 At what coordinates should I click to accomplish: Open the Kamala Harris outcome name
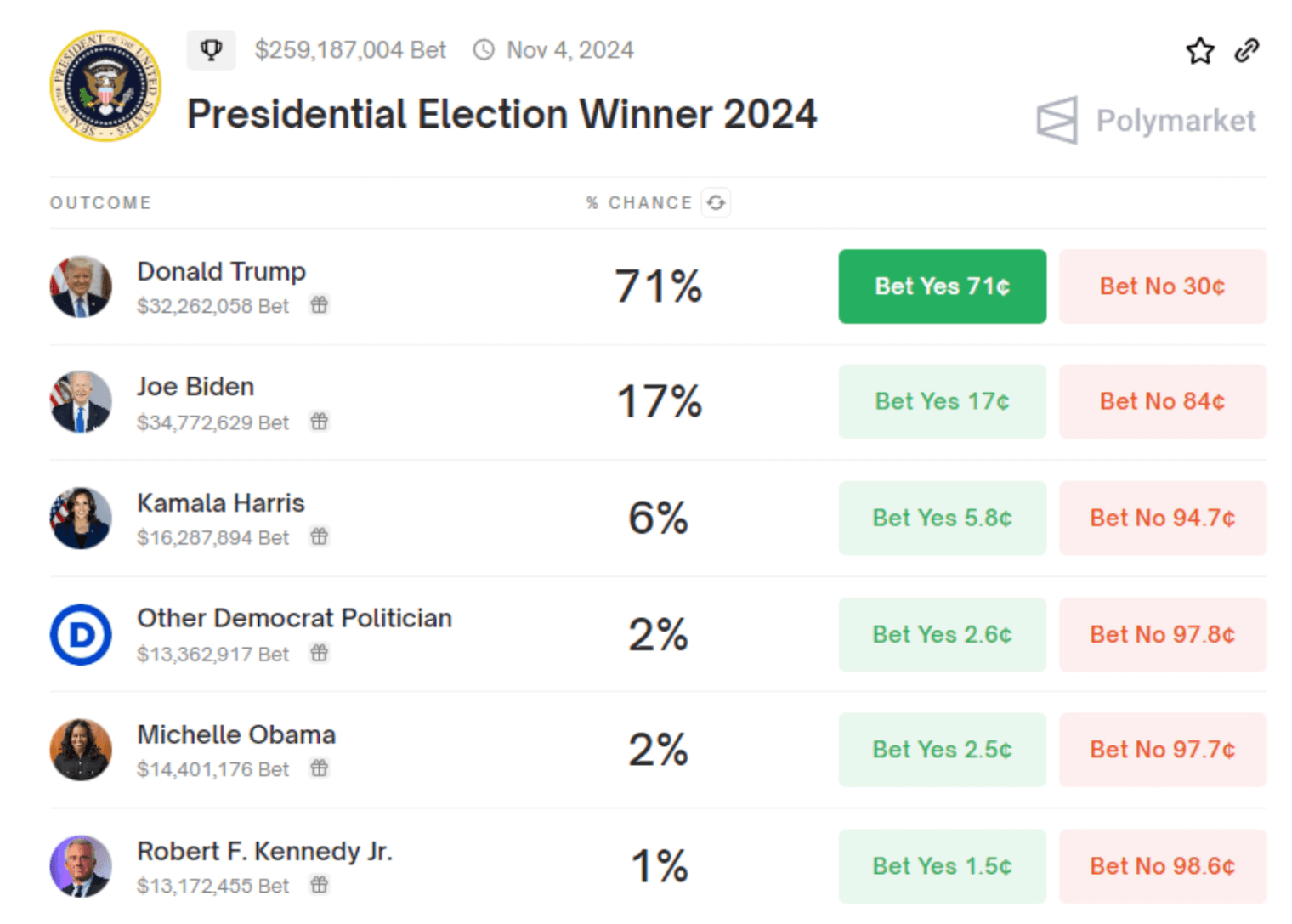pos(221,503)
